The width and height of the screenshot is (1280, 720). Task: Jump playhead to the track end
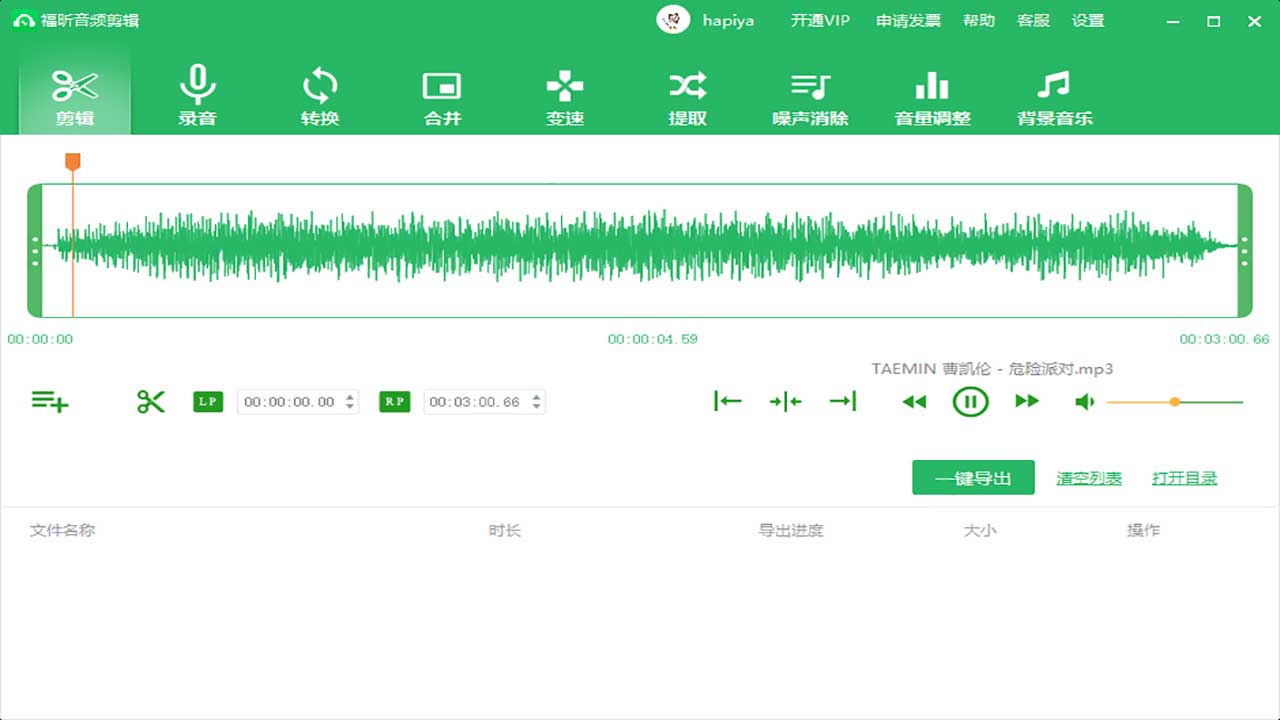(x=842, y=401)
